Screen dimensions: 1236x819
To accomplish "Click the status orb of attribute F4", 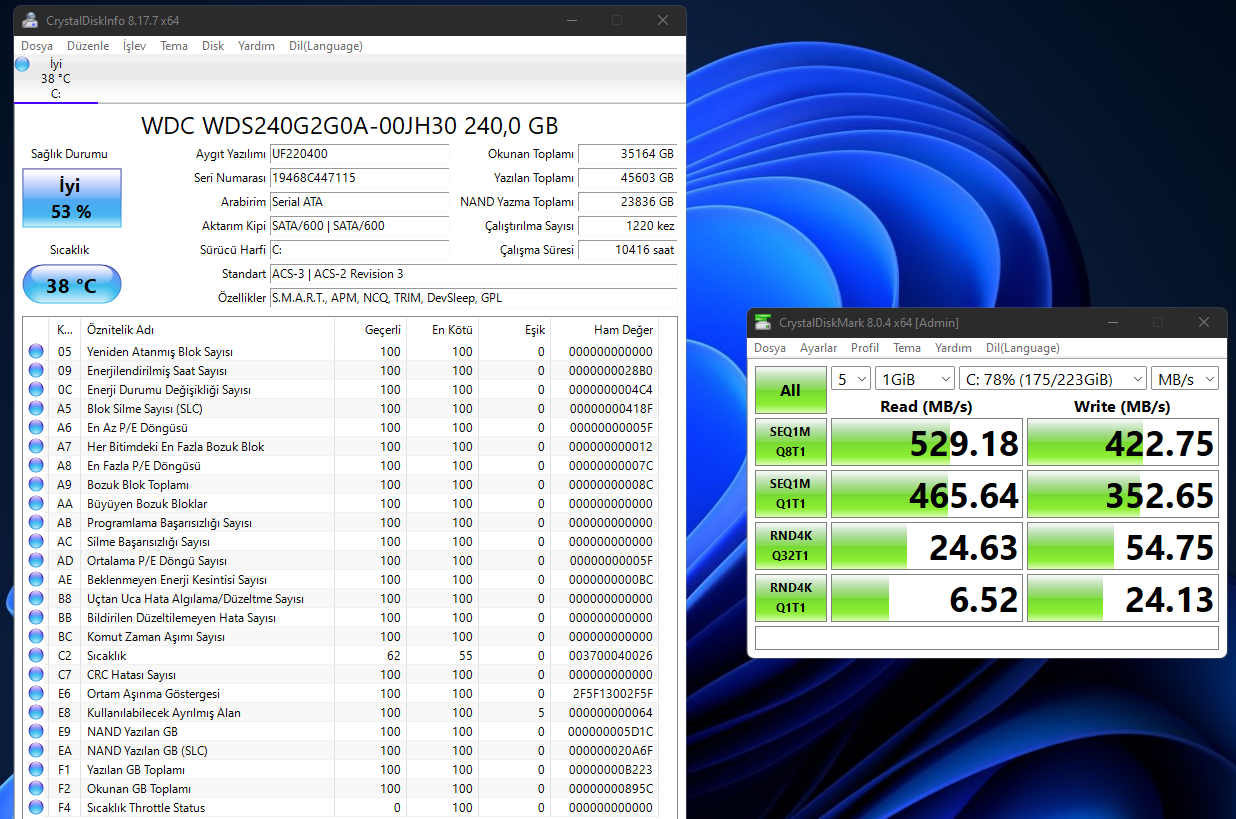I will tap(37, 807).
